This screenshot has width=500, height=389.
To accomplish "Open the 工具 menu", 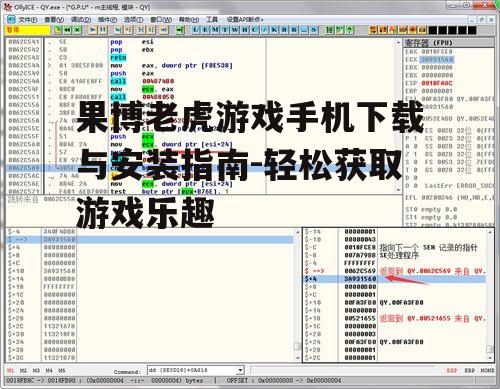I will click(212, 20).
